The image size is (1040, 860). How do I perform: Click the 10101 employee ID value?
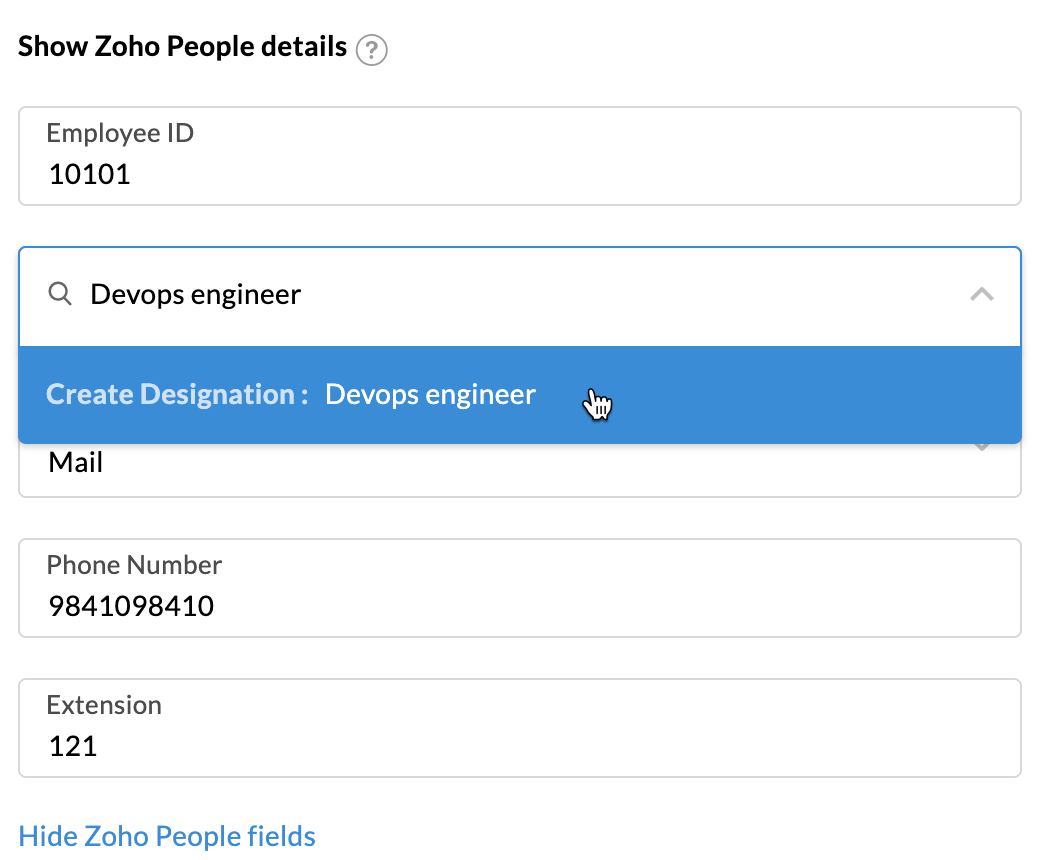coord(89,175)
